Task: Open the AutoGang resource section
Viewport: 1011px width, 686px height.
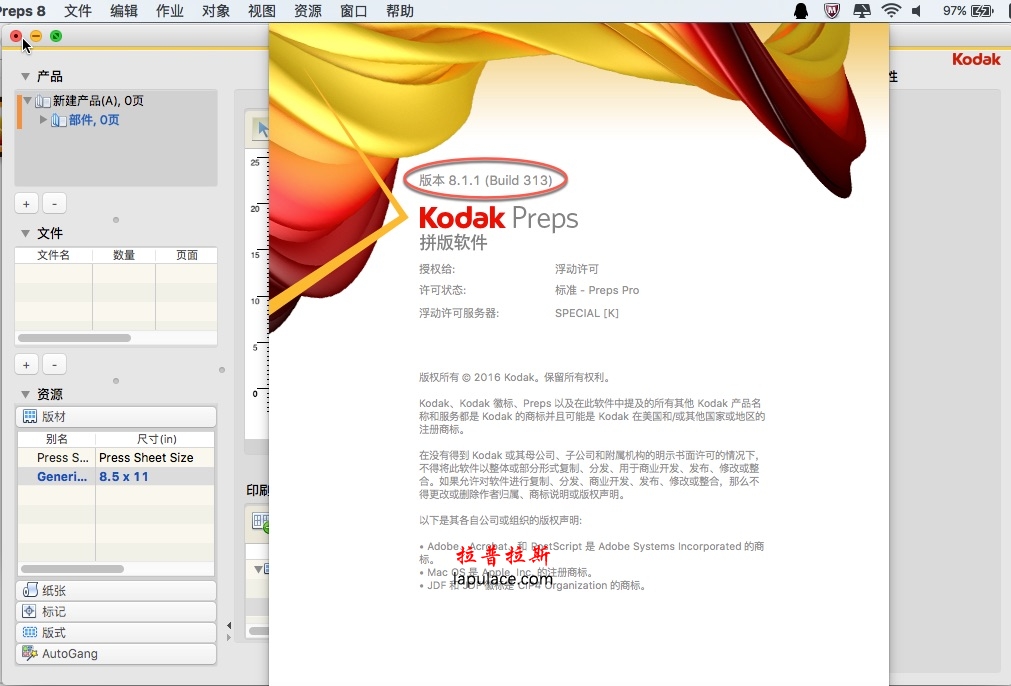Action: (x=116, y=654)
